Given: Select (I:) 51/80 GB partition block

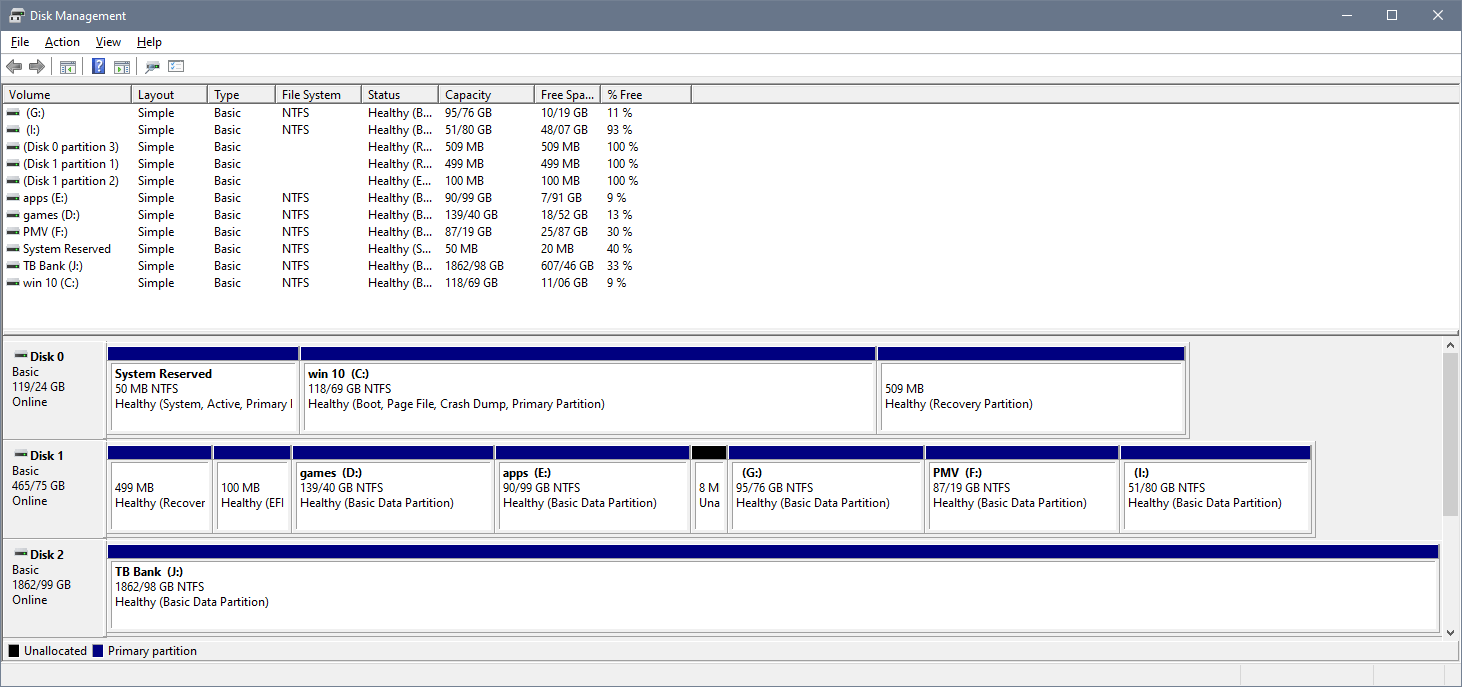Looking at the screenshot, I should 1216,489.
